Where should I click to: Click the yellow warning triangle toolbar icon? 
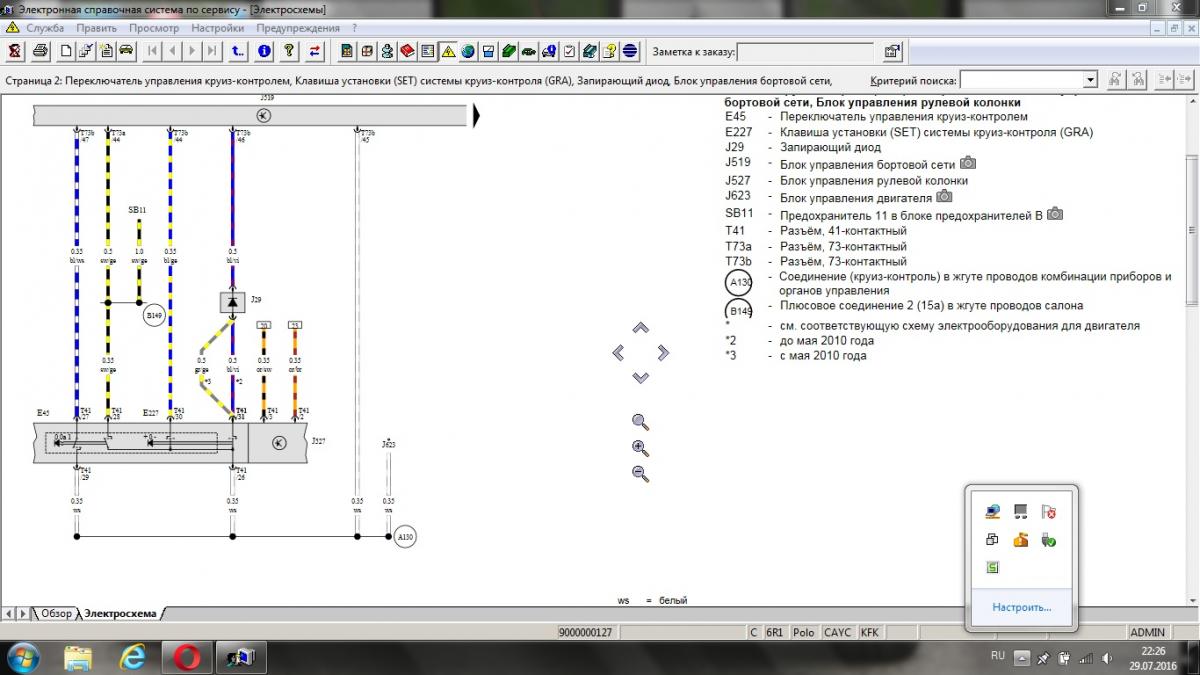click(448, 50)
